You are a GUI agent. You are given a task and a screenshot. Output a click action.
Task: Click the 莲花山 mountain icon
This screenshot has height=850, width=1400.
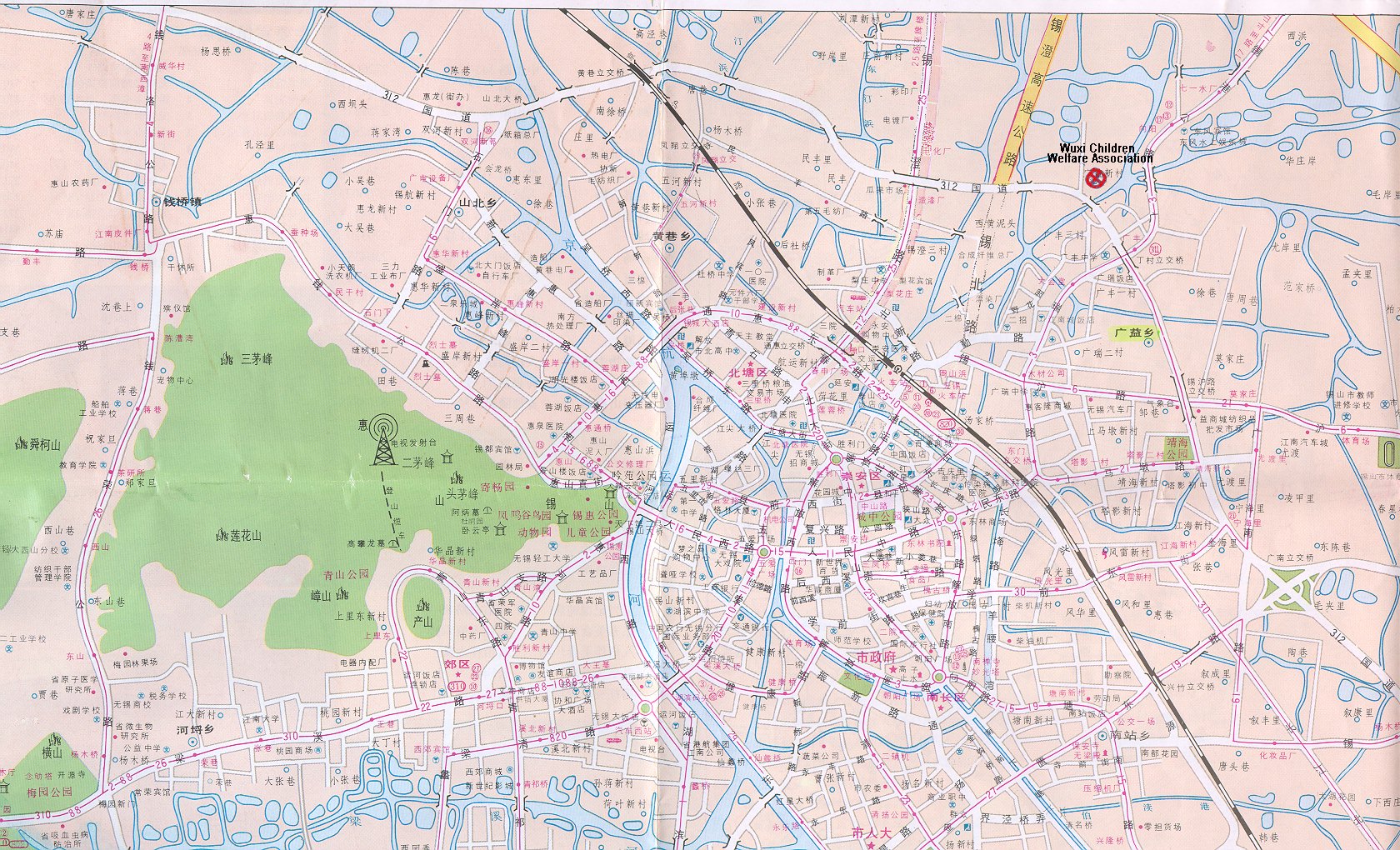(221, 535)
